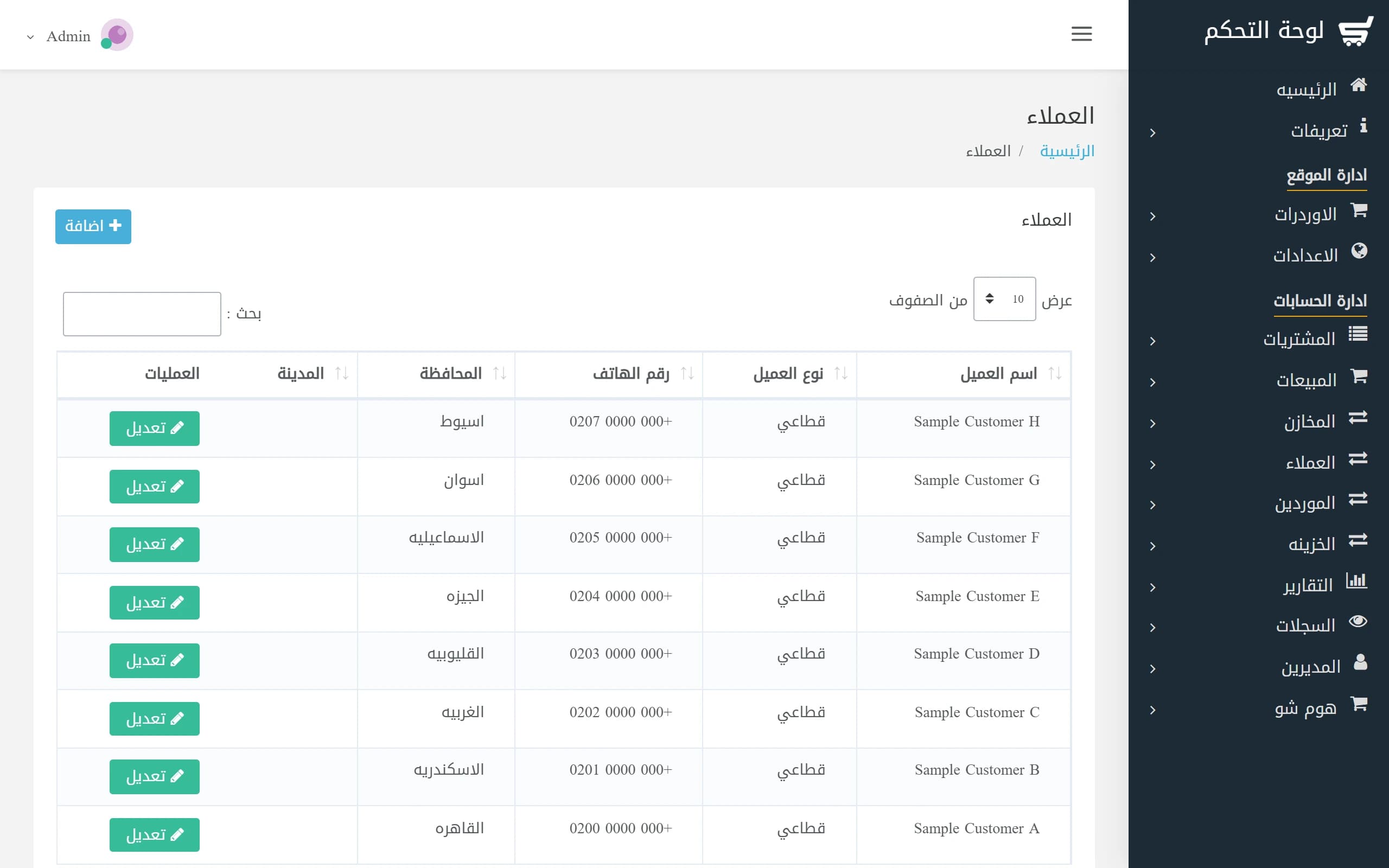Click تعديل for Sample Customer A
This screenshot has width=1389, height=868.
[155, 835]
